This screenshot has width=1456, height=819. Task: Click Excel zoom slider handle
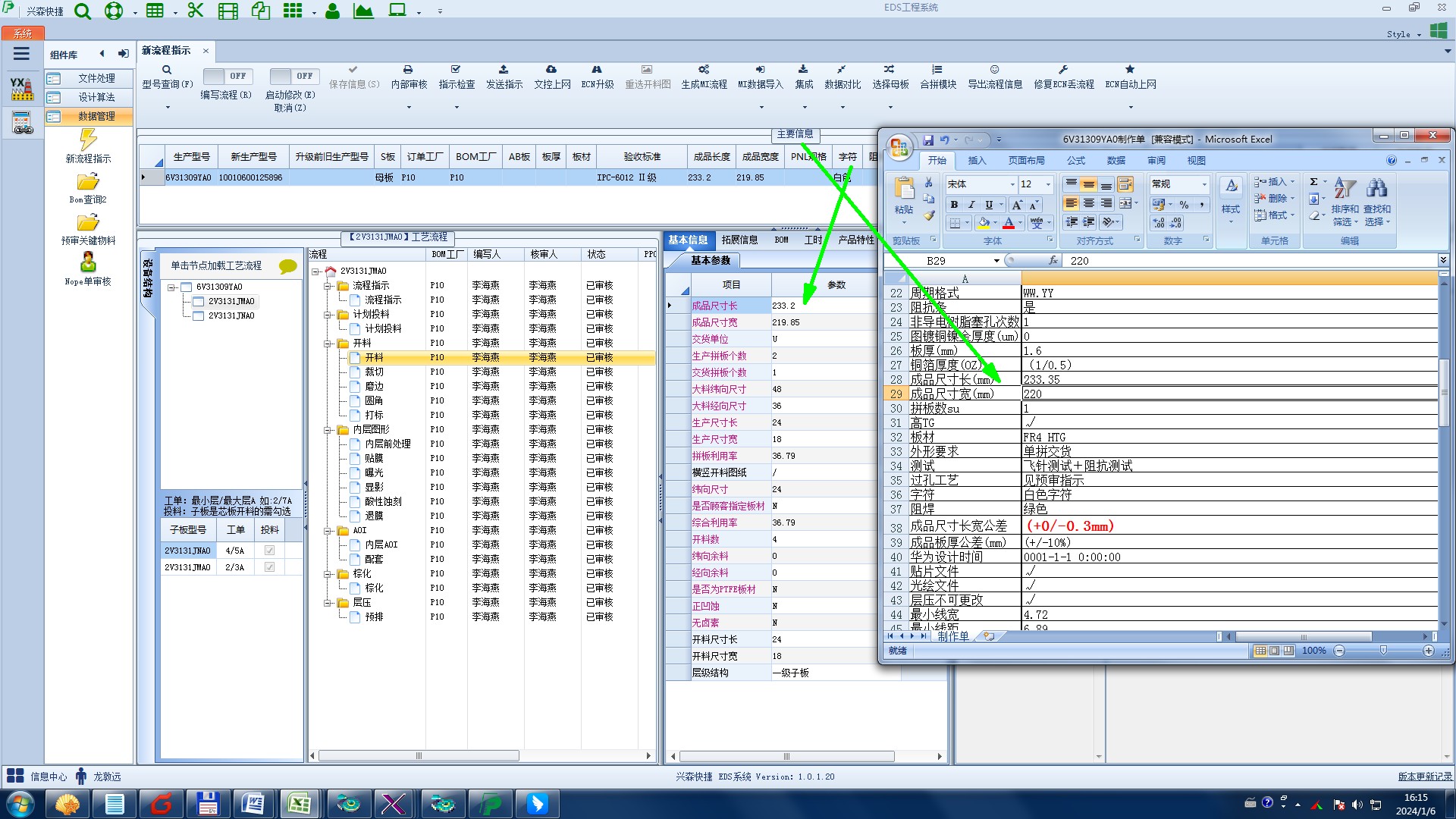(x=1383, y=651)
